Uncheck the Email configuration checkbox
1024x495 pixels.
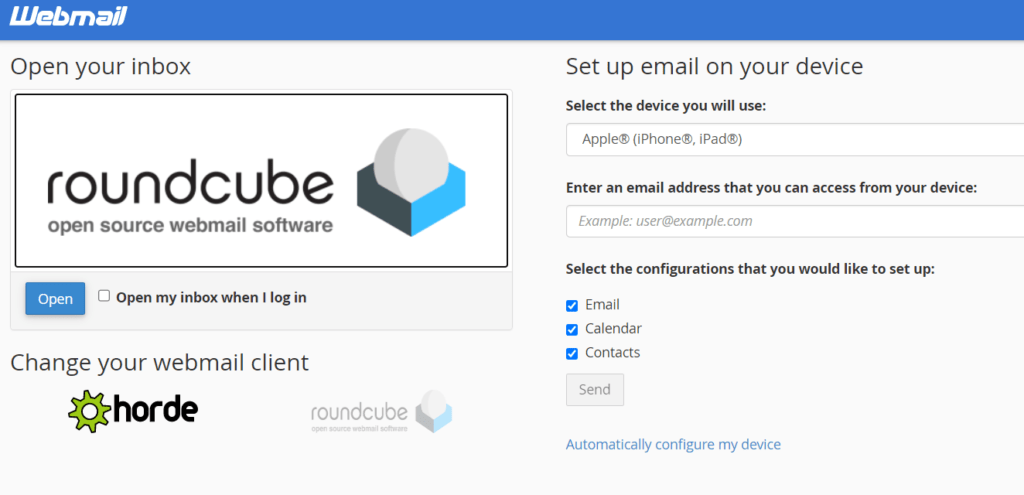coord(572,306)
